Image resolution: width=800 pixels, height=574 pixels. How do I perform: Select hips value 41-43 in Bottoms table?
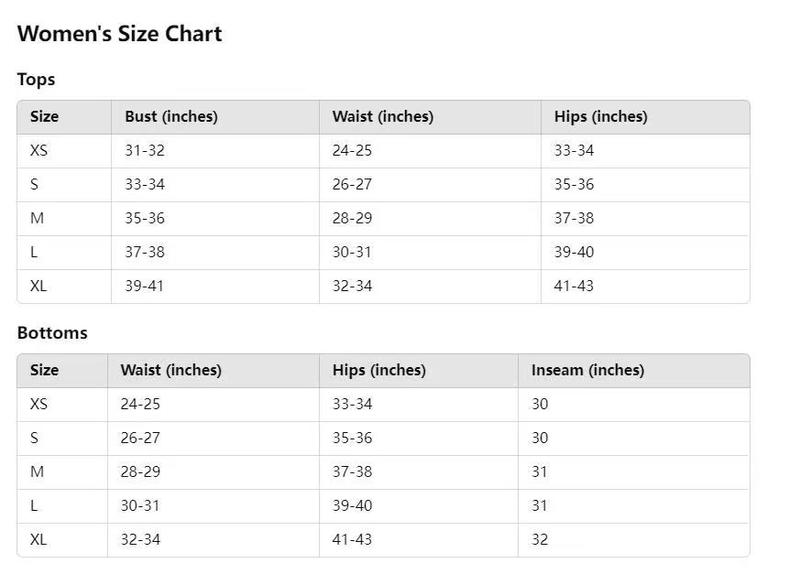click(x=352, y=539)
